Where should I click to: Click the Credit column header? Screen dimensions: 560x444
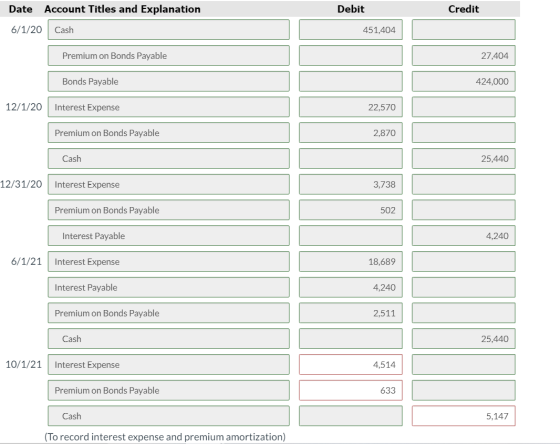(x=464, y=9)
